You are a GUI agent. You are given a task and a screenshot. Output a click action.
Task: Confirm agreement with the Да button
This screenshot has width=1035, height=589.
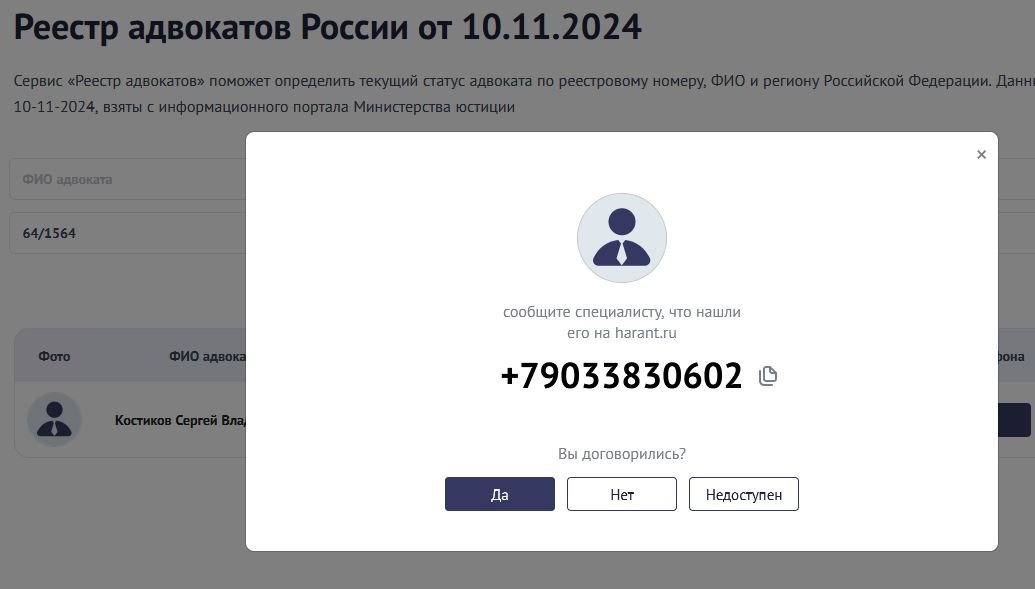pos(500,494)
